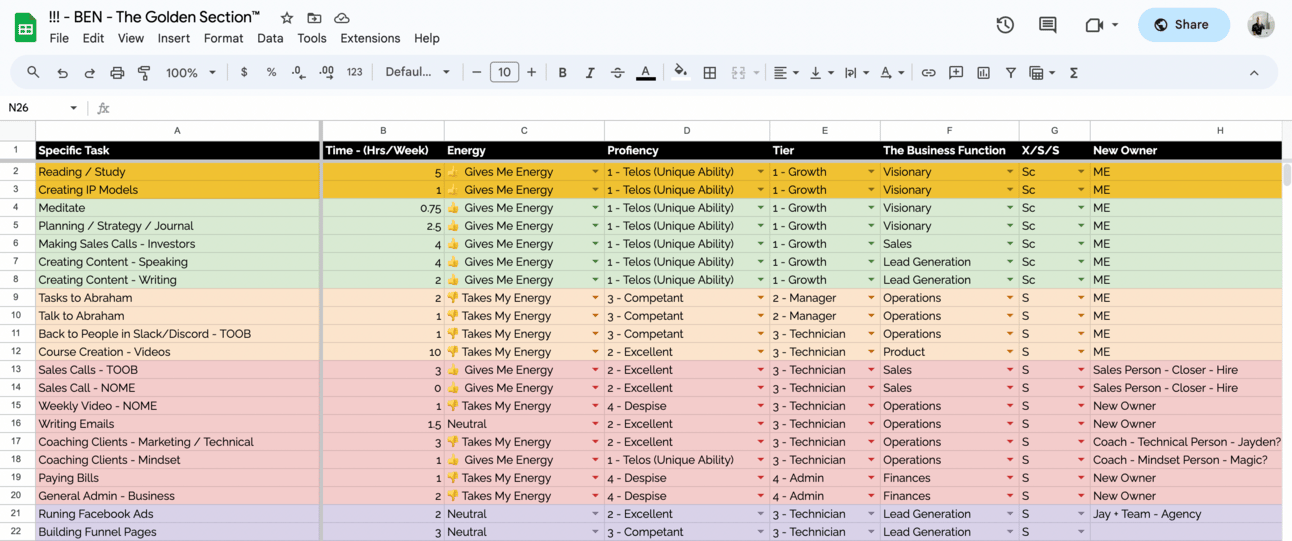The height and width of the screenshot is (541, 1292).
Task: Click the insert link icon
Action: (x=928, y=73)
